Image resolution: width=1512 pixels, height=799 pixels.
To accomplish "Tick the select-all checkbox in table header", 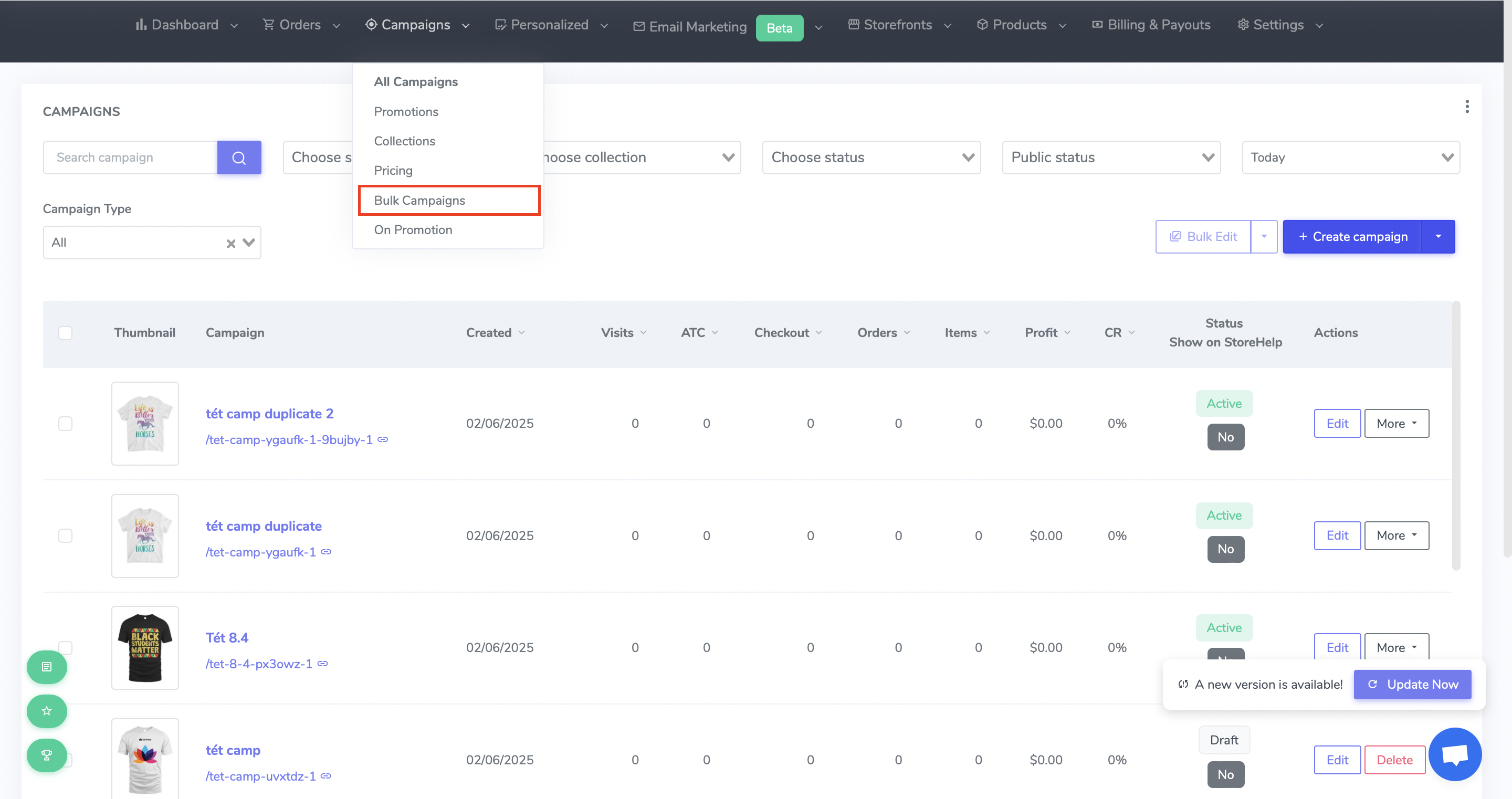I will 65,333.
